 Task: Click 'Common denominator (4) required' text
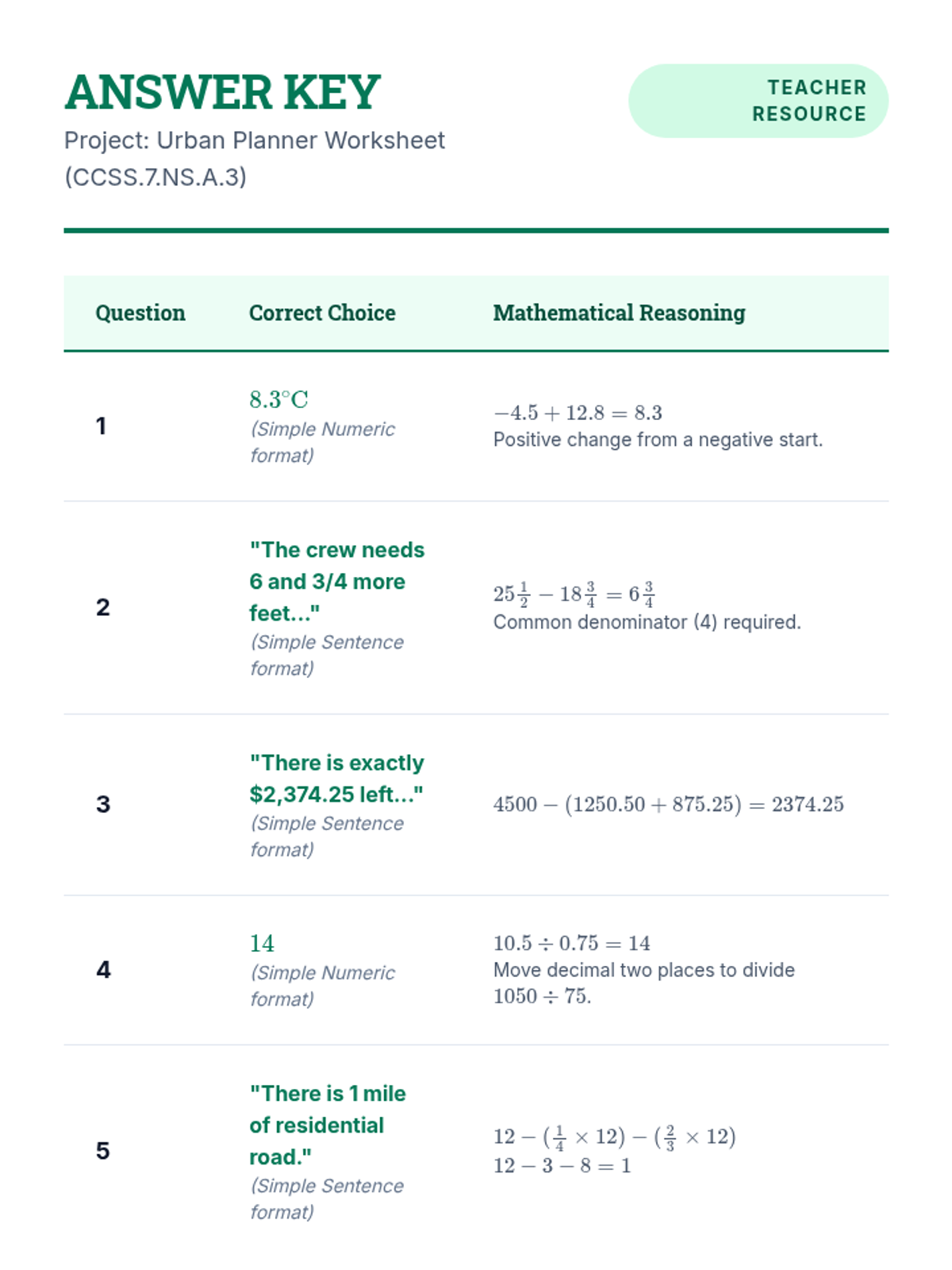point(647,622)
